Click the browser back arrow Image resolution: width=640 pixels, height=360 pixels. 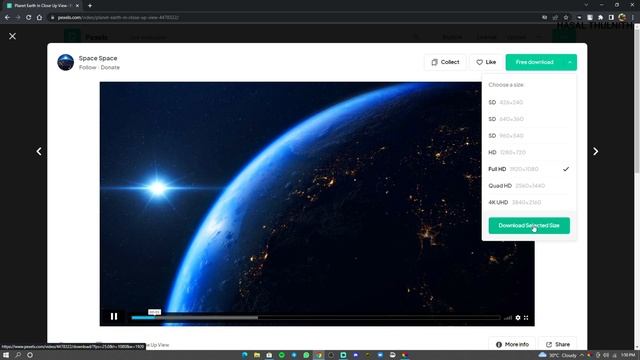click(7, 18)
